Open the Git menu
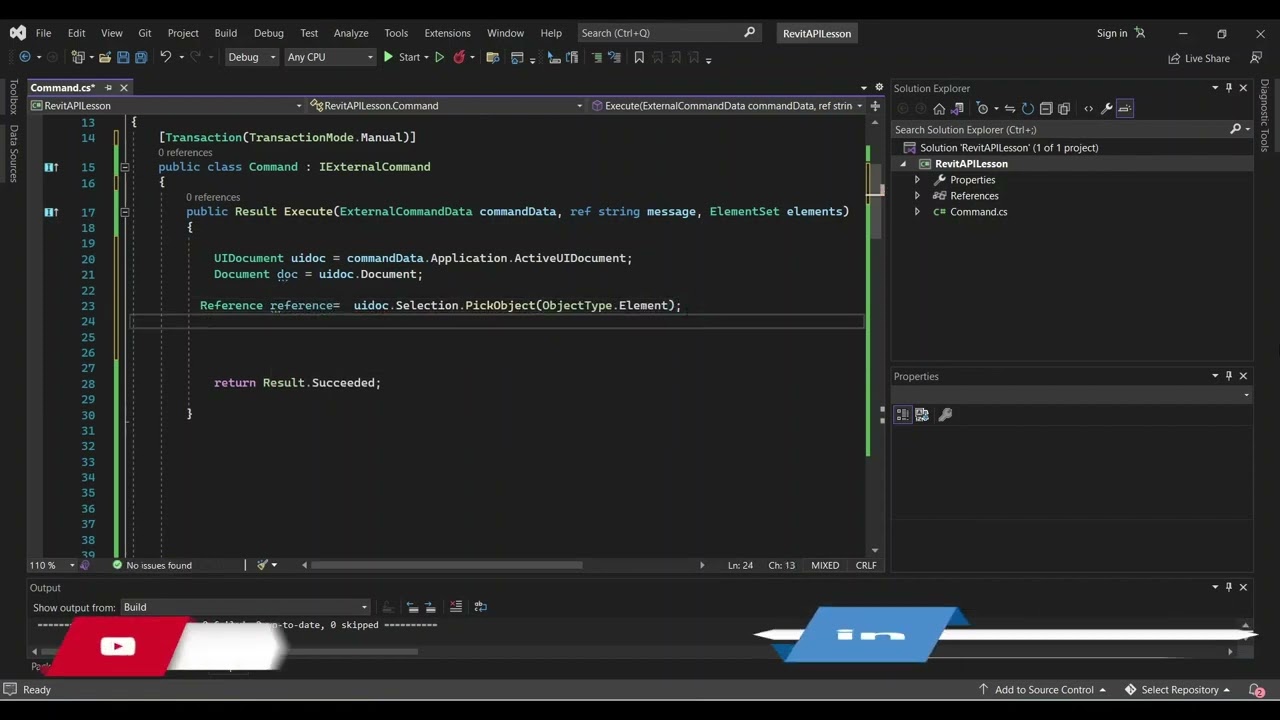The image size is (1280, 720). [145, 33]
